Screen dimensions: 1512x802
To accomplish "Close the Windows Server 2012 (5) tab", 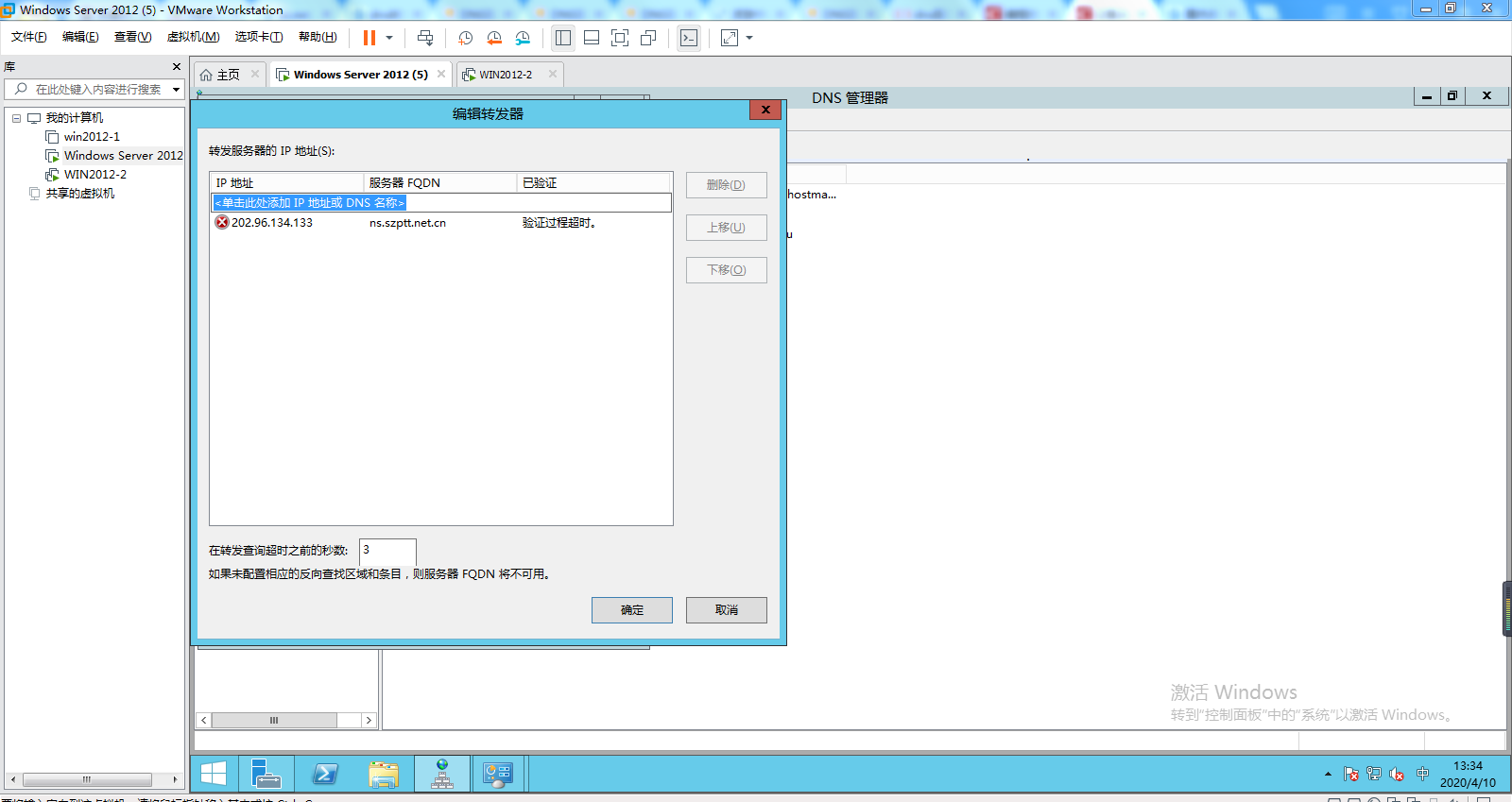I will click(x=441, y=74).
